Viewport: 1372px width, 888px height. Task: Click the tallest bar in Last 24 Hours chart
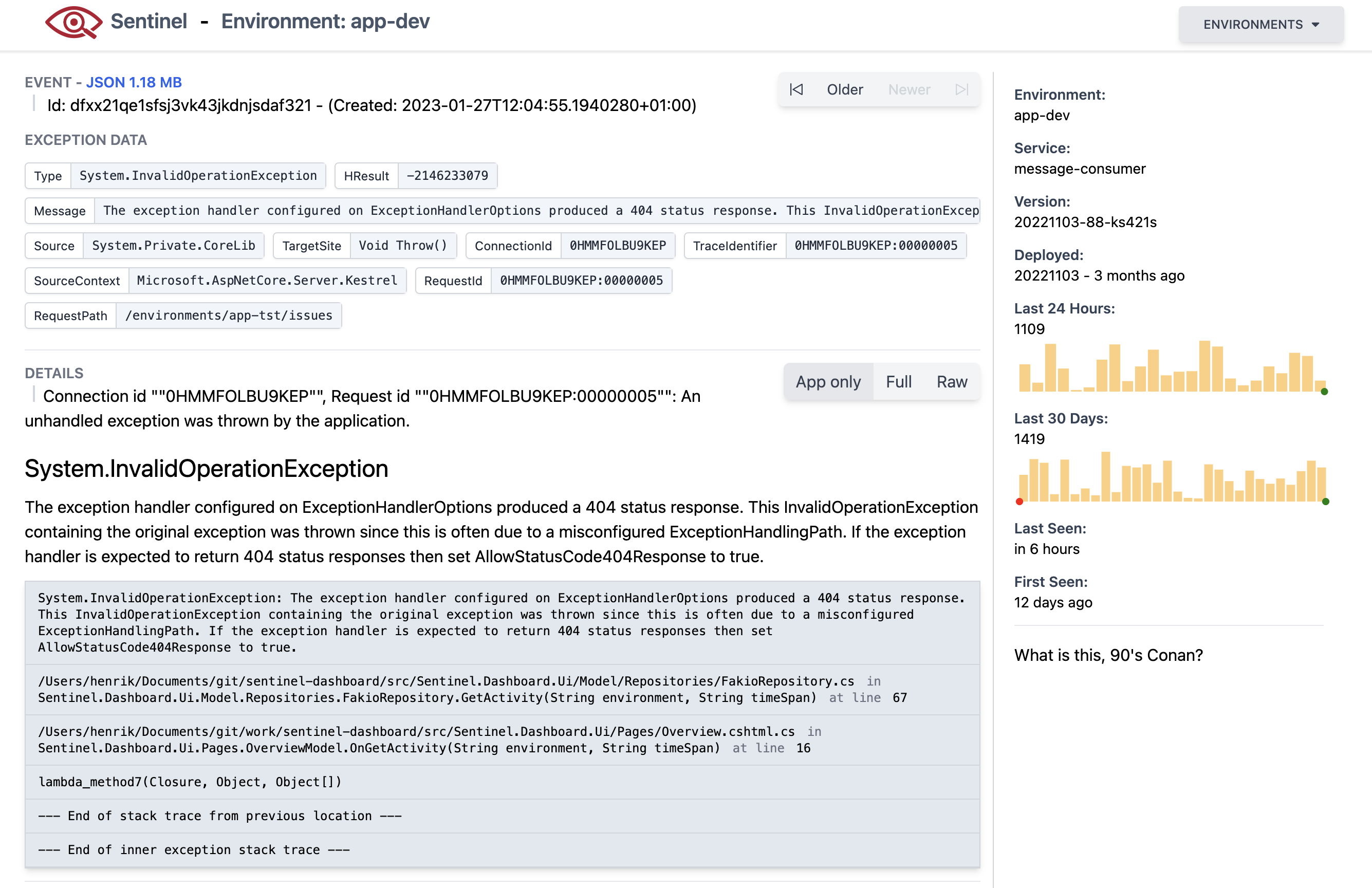tap(1204, 366)
